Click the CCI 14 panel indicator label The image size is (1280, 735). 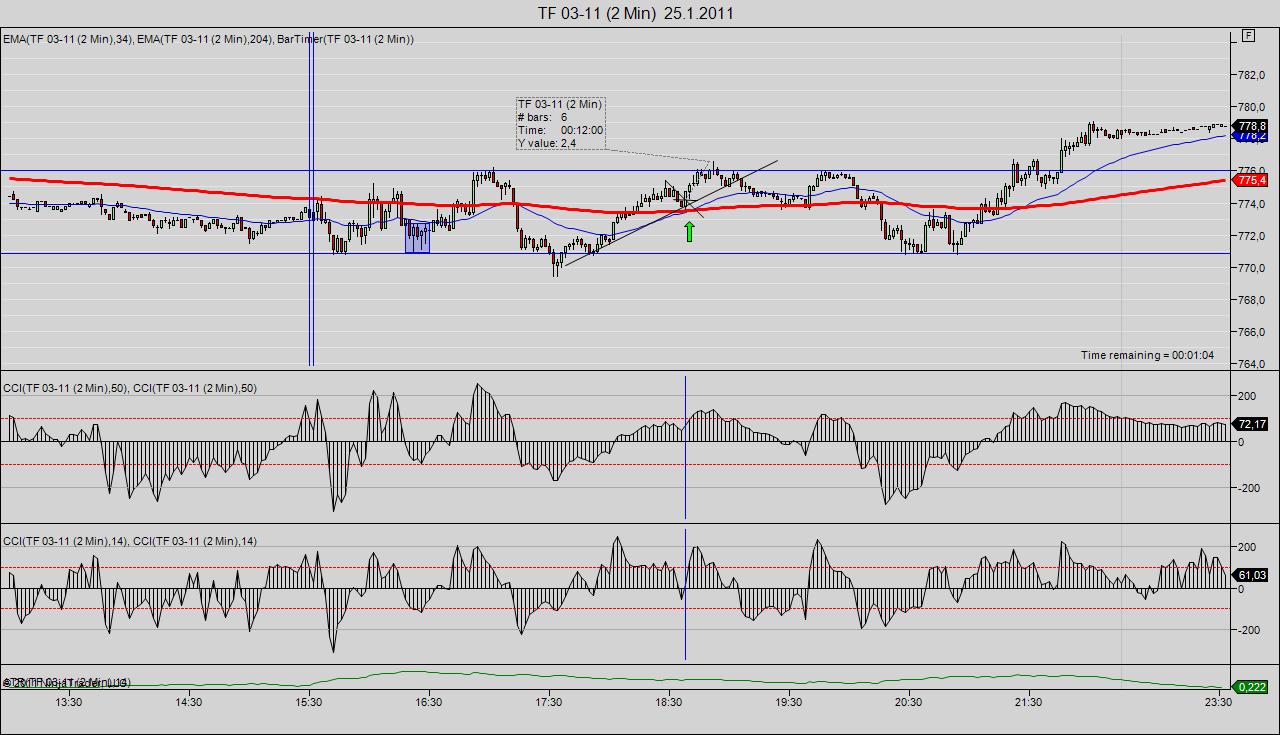pyautogui.click(x=130, y=541)
